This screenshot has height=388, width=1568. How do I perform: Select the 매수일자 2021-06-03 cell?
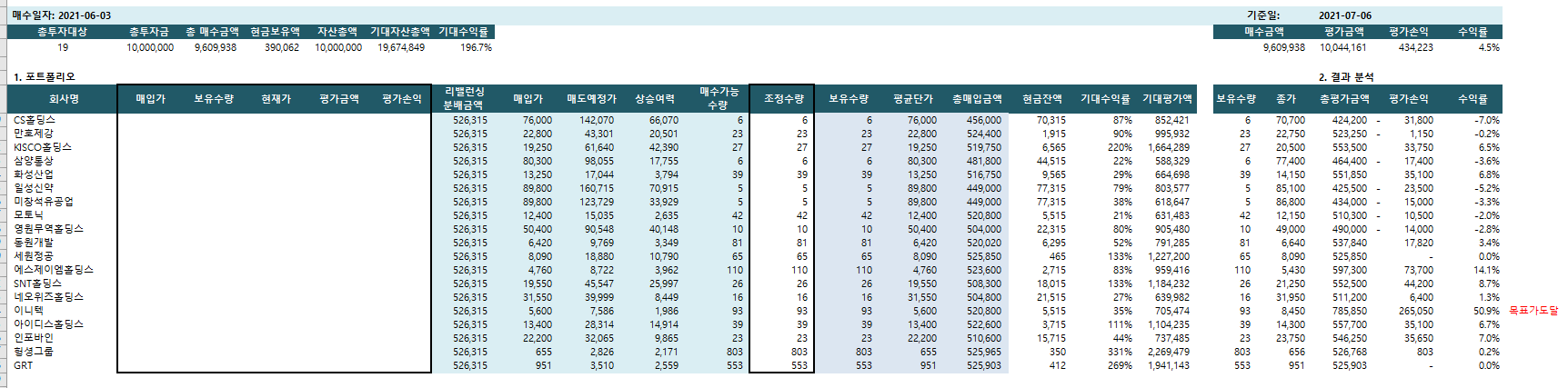coord(62,15)
